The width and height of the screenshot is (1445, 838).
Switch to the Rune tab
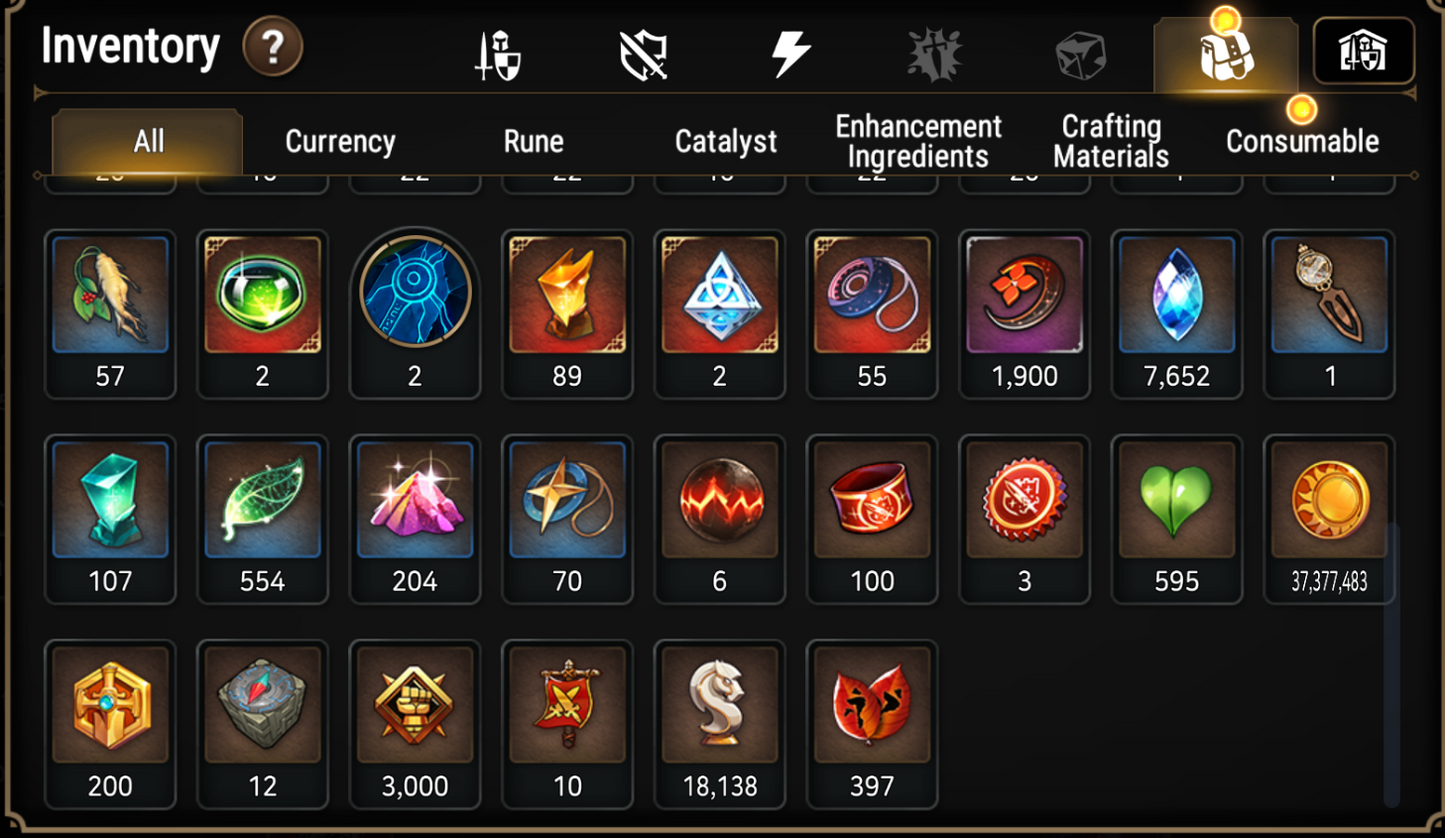point(533,142)
